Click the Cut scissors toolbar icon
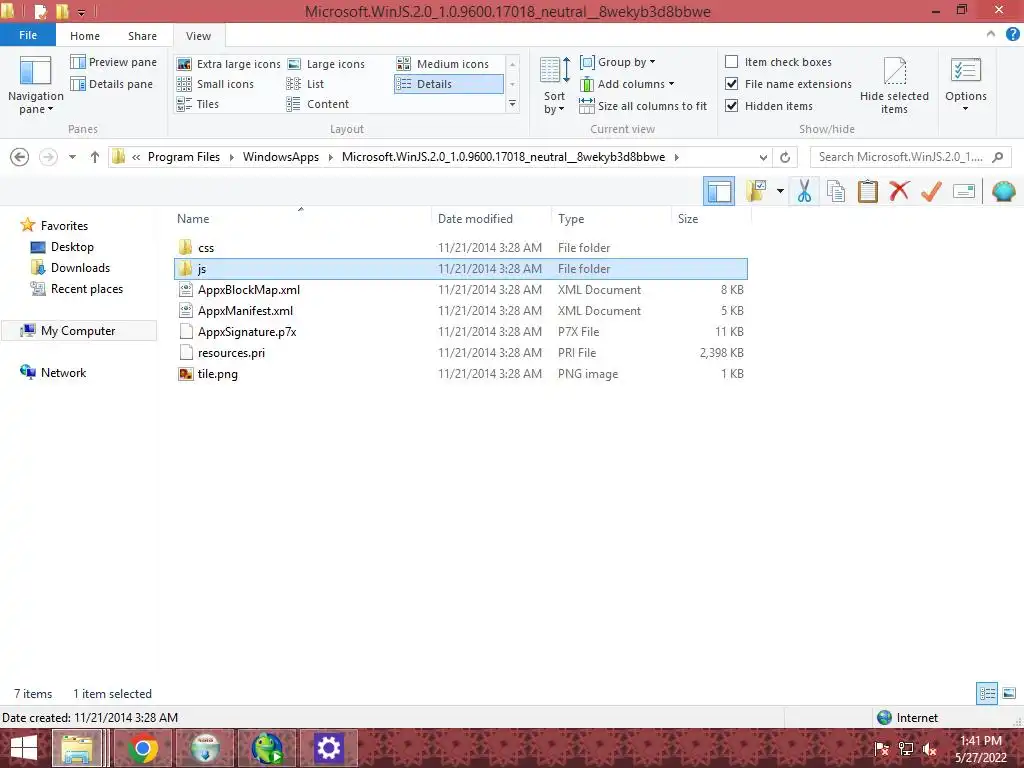 click(804, 191)
